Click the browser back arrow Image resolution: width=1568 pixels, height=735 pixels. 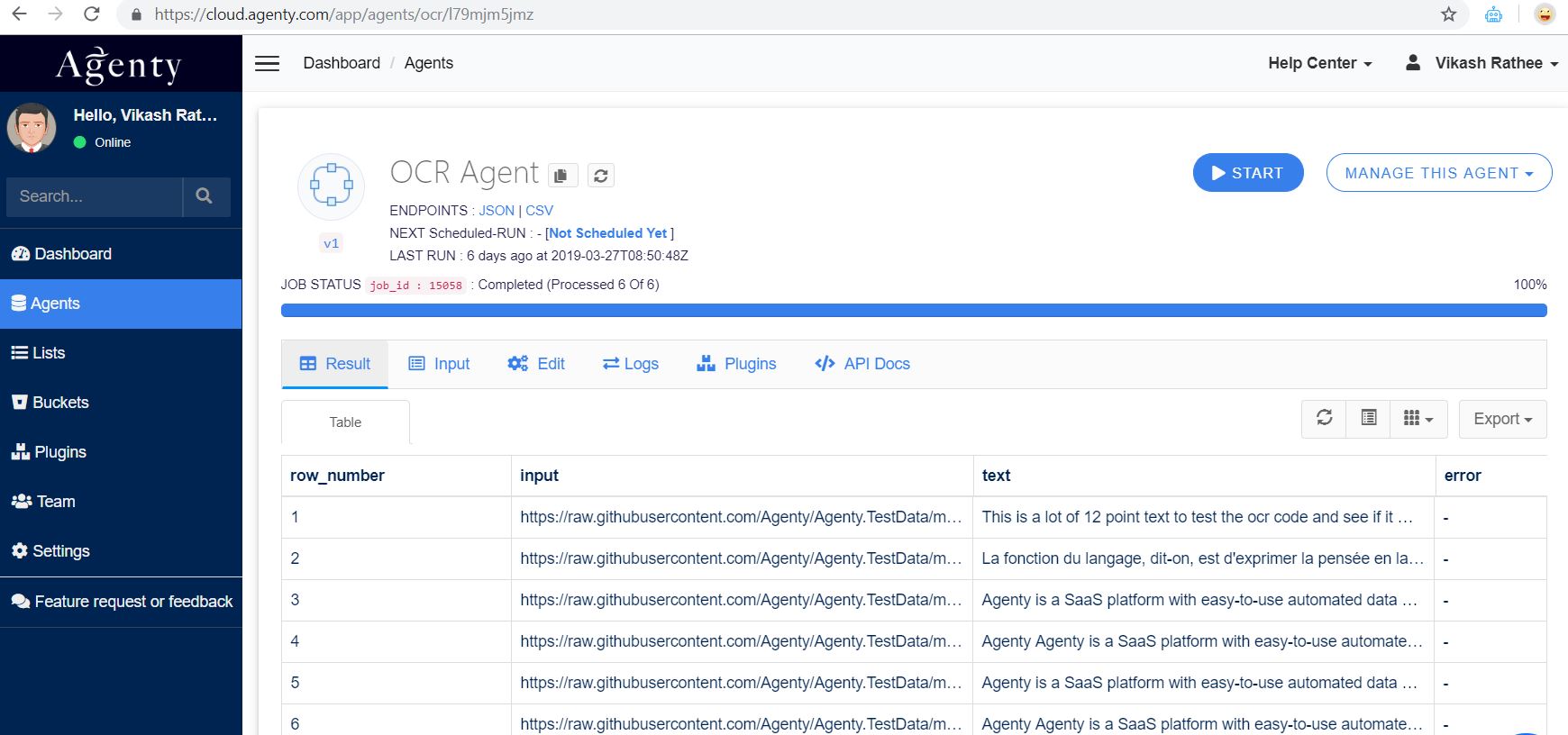tap(19, 14)
